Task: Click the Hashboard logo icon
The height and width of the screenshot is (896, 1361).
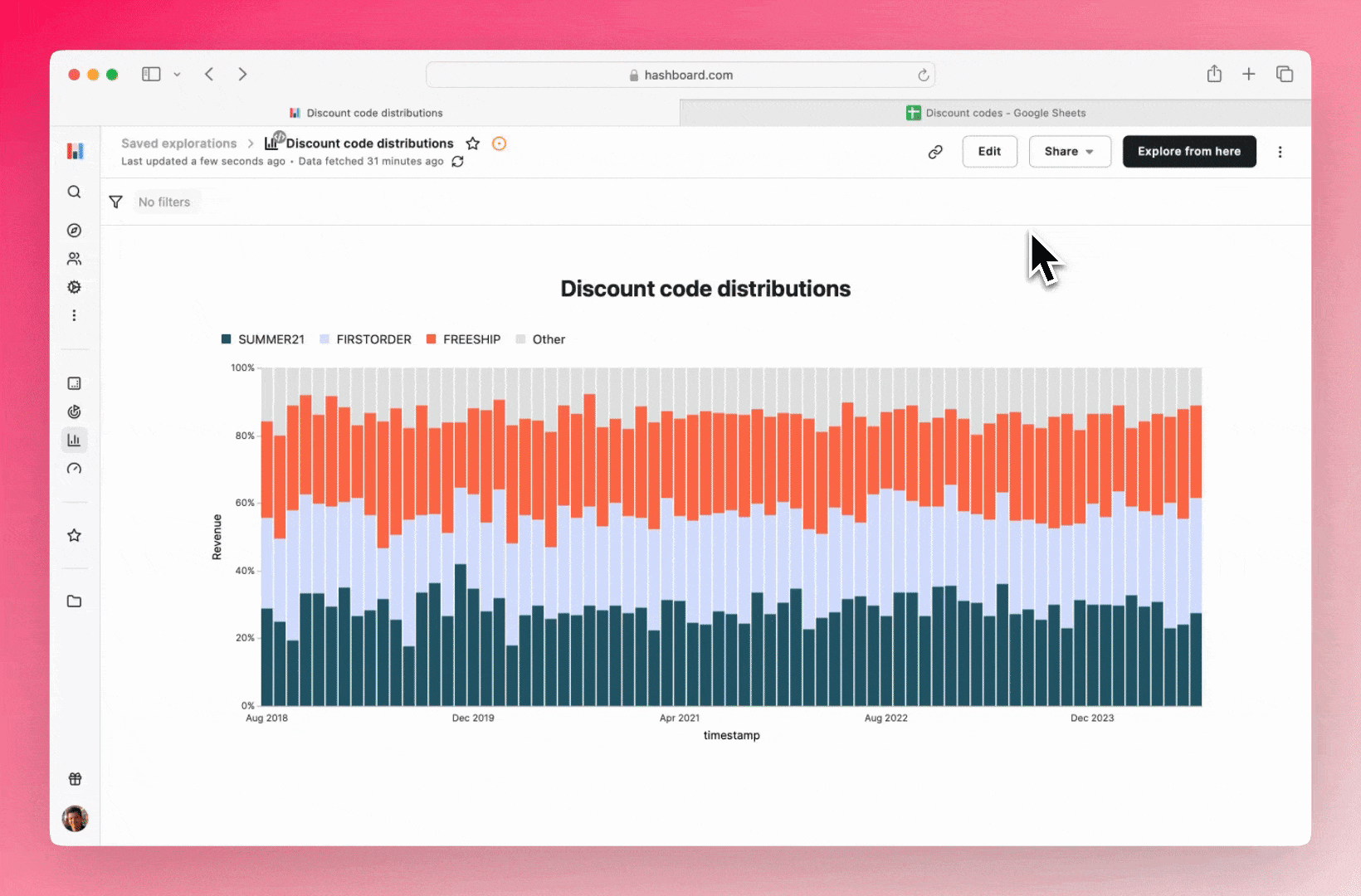Action: coord(75,151)
